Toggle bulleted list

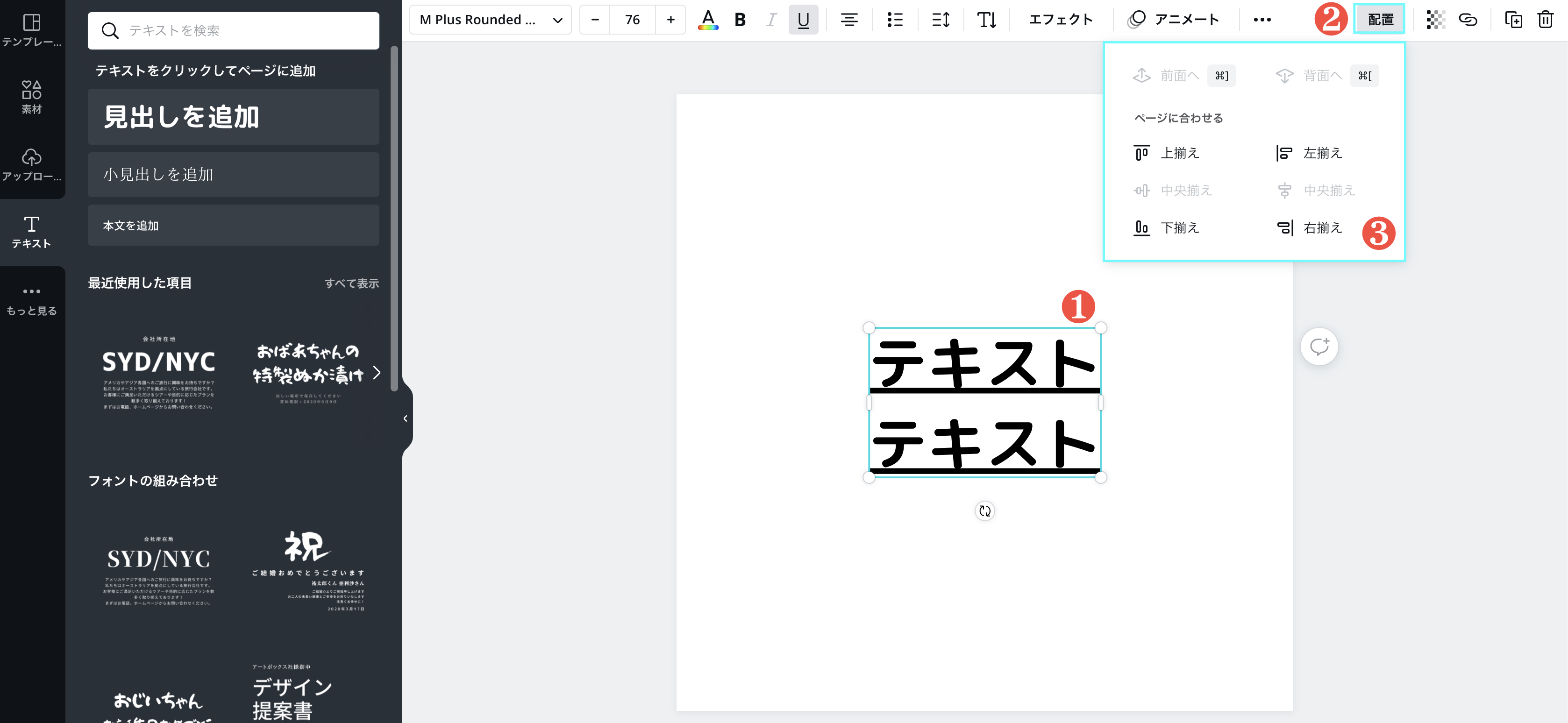pos(894,20)
